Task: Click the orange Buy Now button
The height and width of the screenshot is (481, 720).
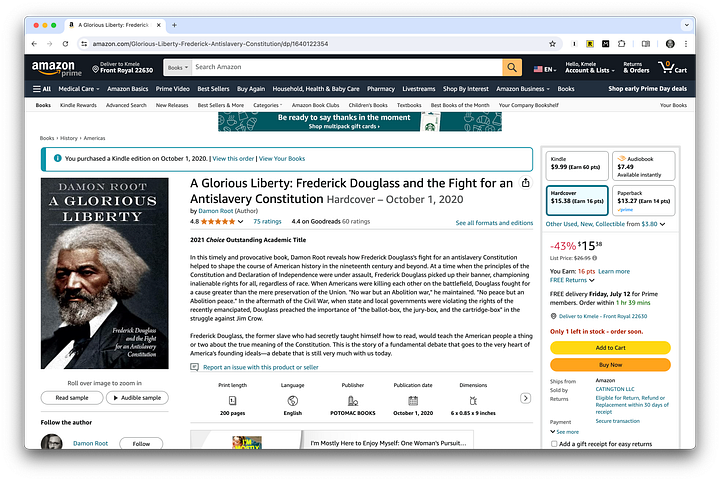Action: [610, 365]
